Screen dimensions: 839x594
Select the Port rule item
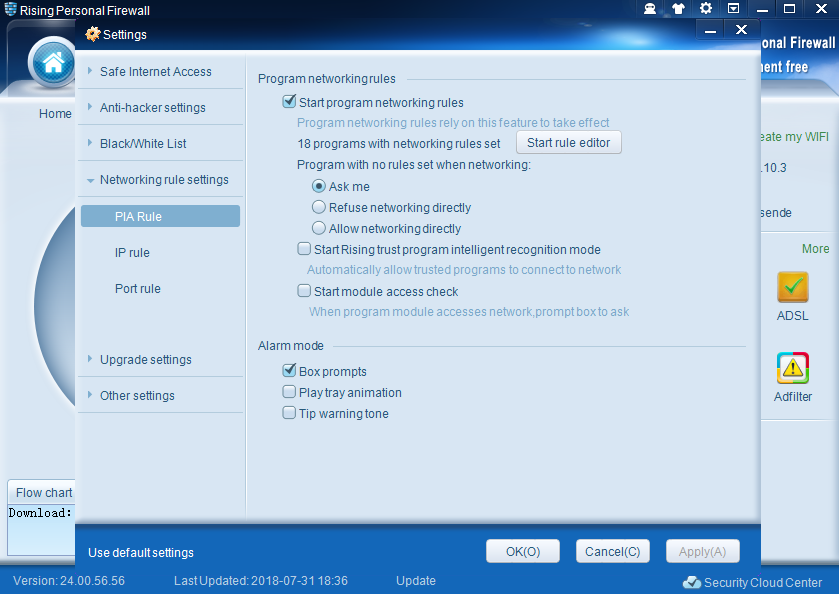click(x=138, y=288)
